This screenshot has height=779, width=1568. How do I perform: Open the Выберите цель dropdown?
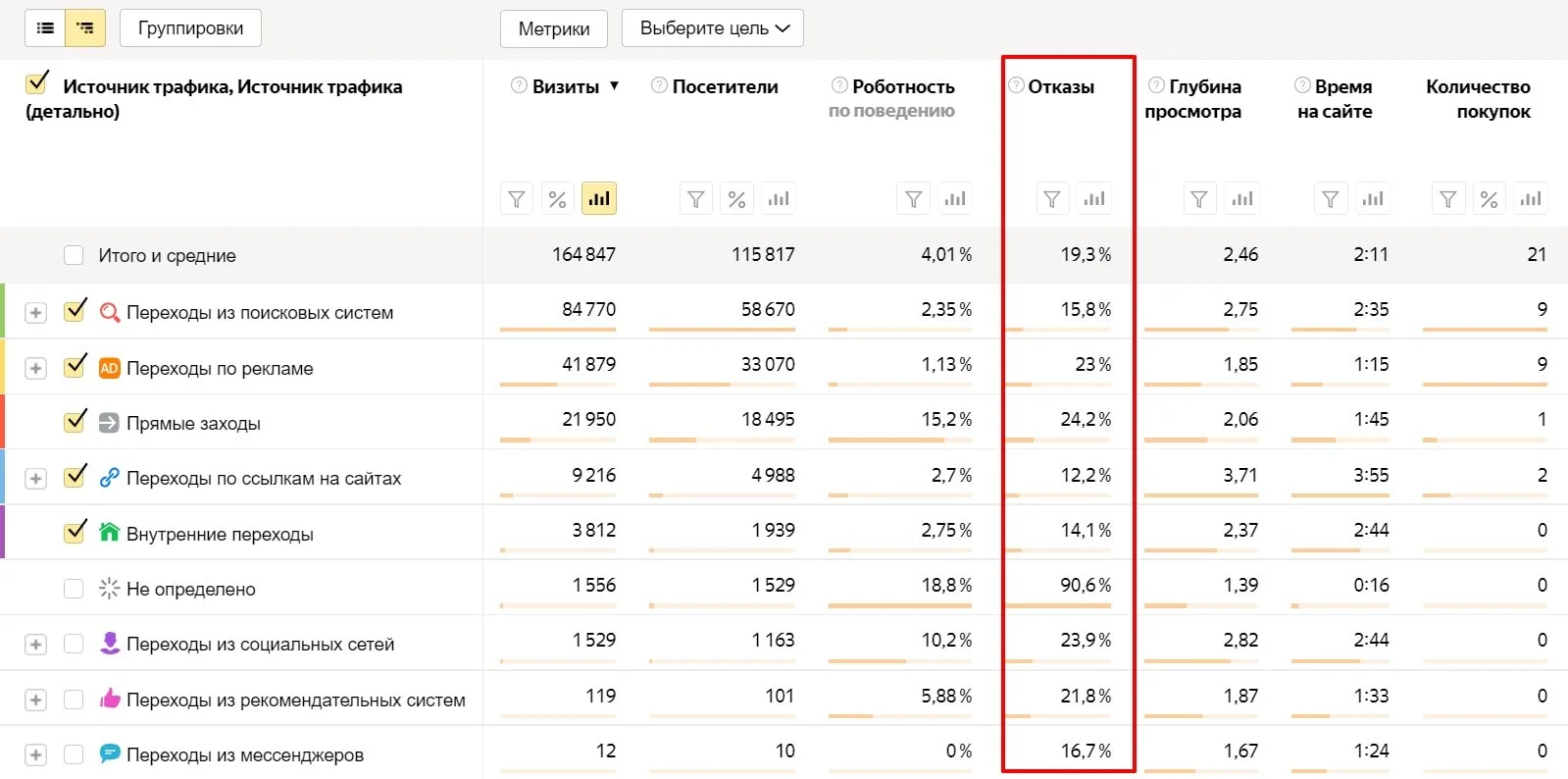click(713, 28)
